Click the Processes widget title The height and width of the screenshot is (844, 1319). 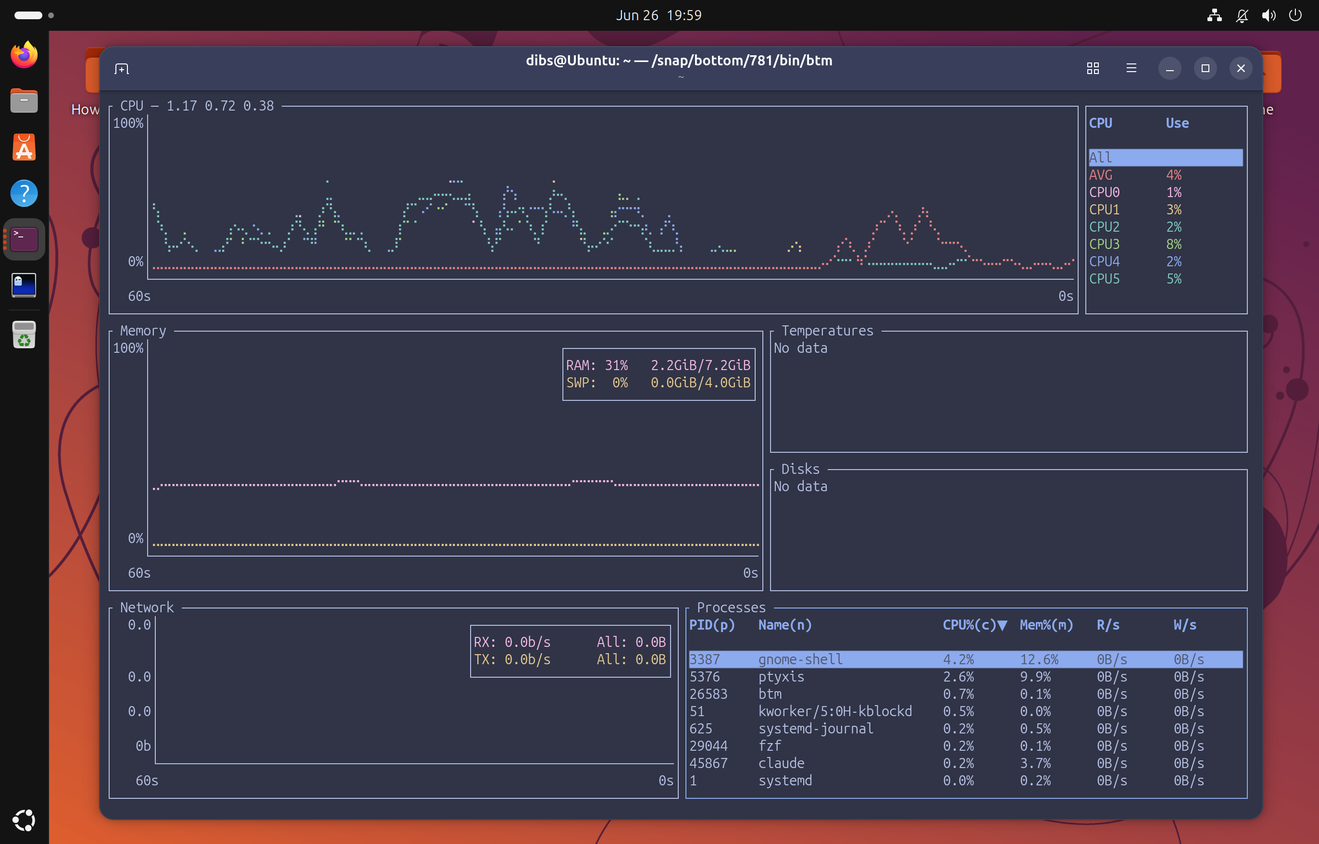point(731,608)
